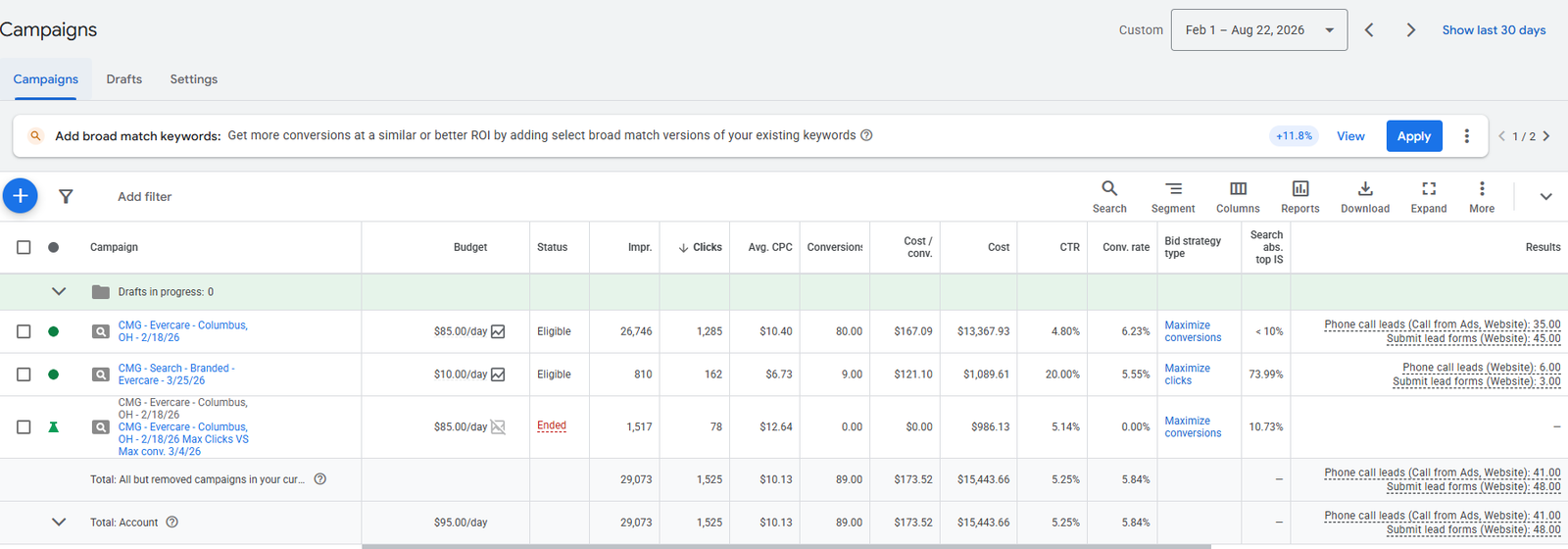The image size is (1568, 549).
Task: Collapse the Drafts in progress section
Action: pos(59,292)
